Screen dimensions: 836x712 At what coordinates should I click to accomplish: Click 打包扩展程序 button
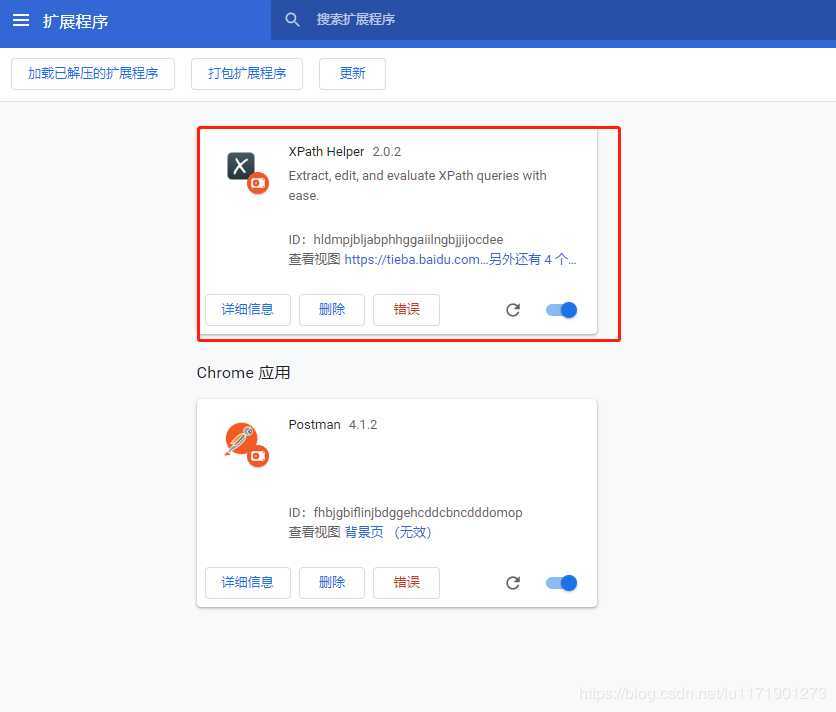(x=247, y=74)
